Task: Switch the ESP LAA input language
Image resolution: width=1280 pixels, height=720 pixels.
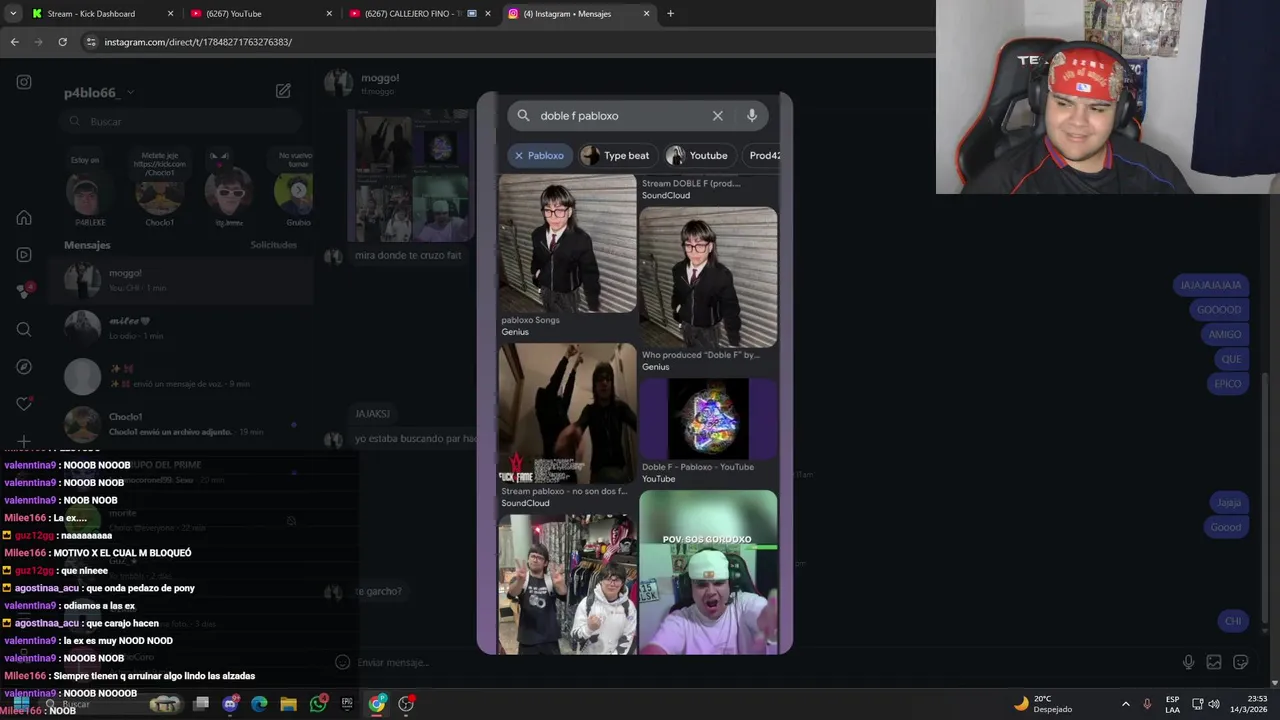Action: [x=1172, y=704]
